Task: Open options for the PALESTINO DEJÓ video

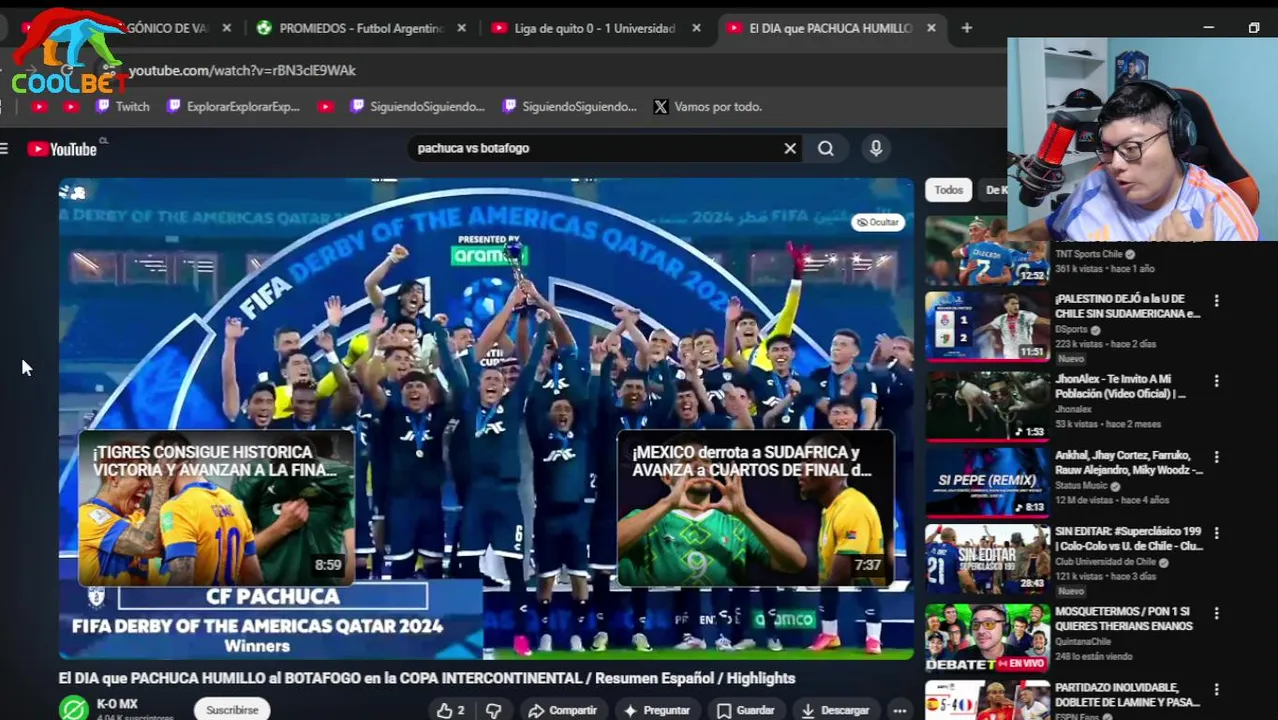Action: pyautogui.click(x=1216, y=300)
